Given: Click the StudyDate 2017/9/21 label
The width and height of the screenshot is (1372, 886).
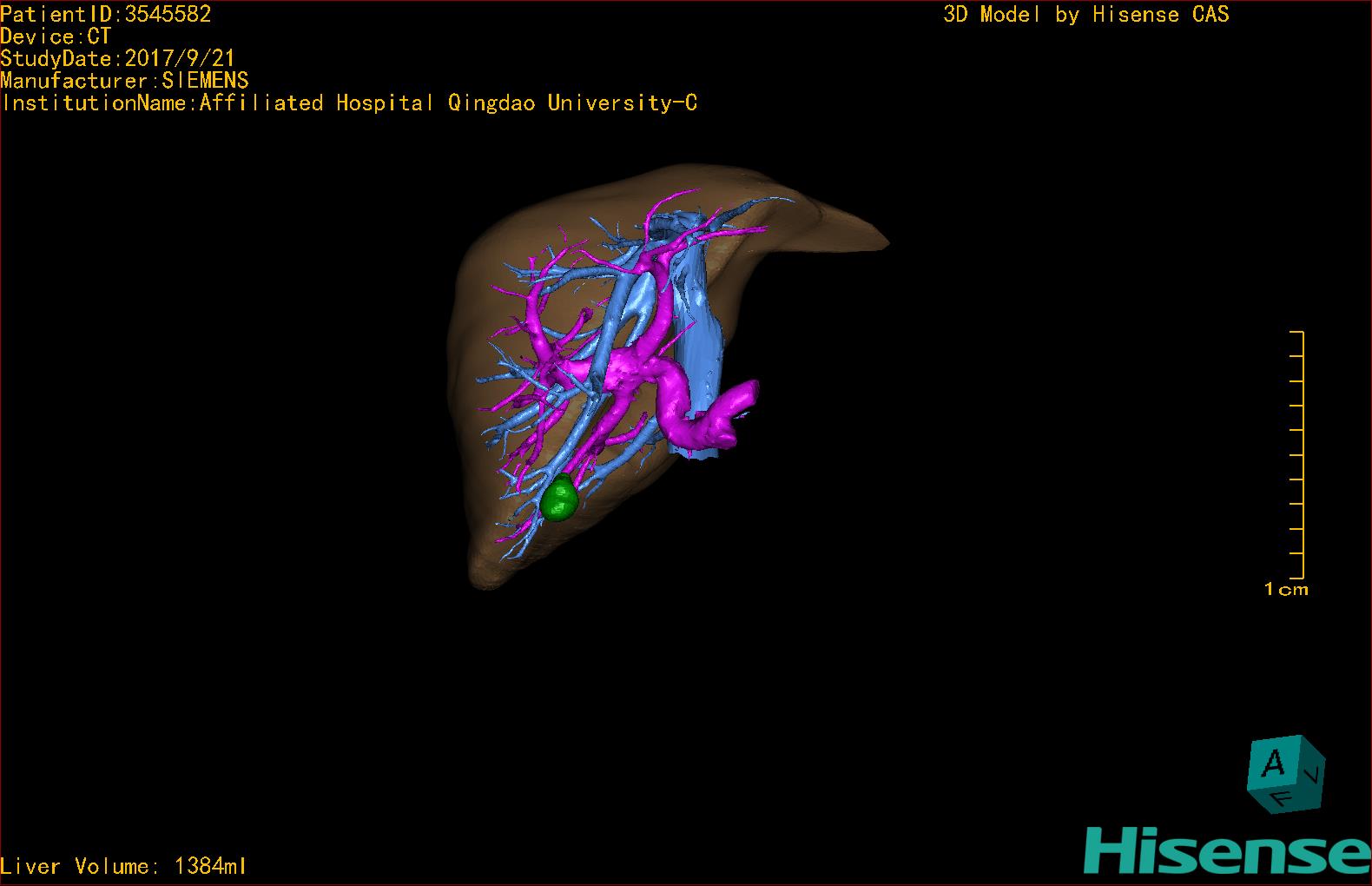Looking at the screenshot, I should click(117, 58).
